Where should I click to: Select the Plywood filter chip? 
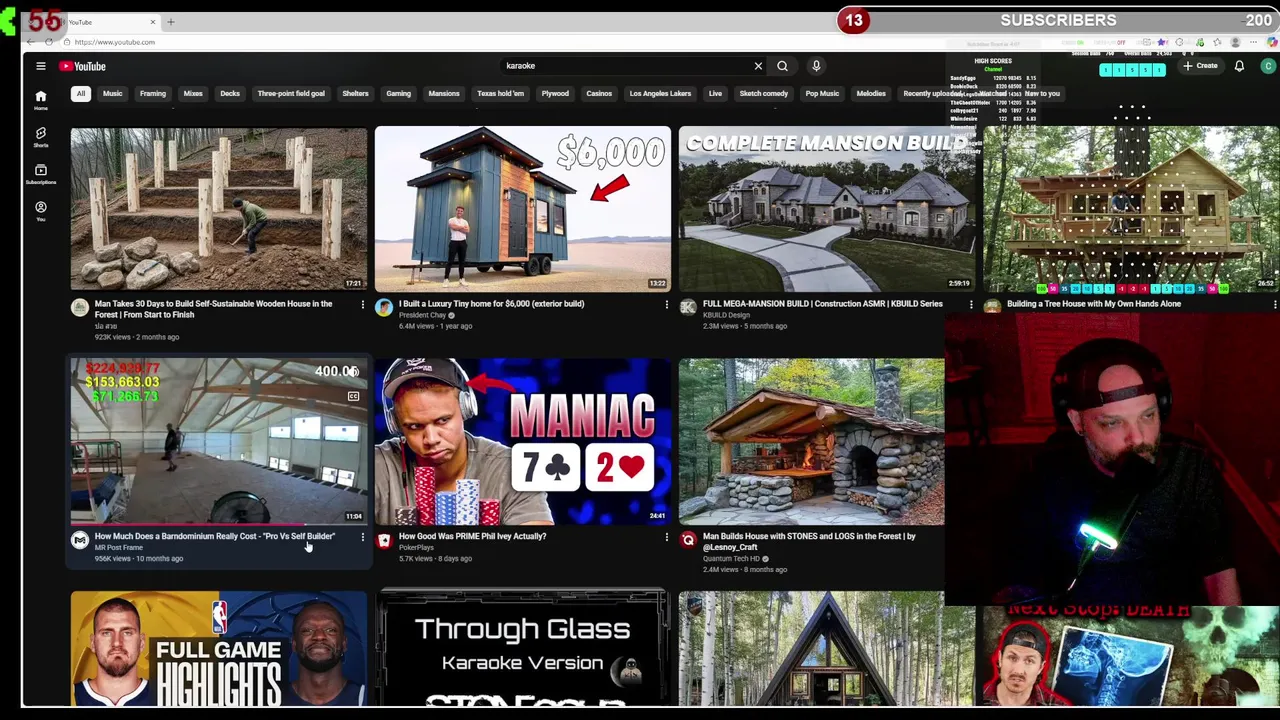coord(555,94)
